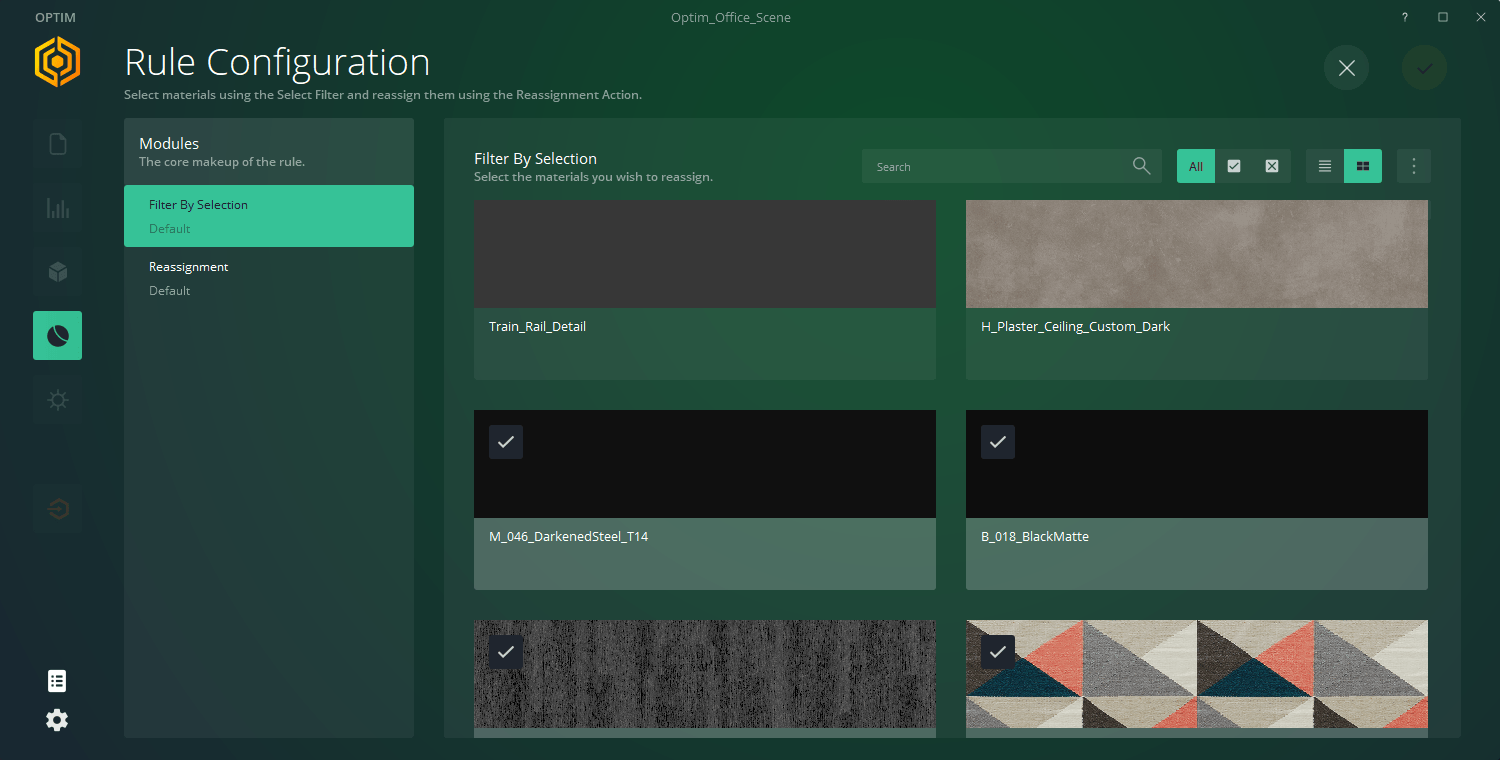
Task: Open the three-dot overflow menu
Action: click(1413, 166)
